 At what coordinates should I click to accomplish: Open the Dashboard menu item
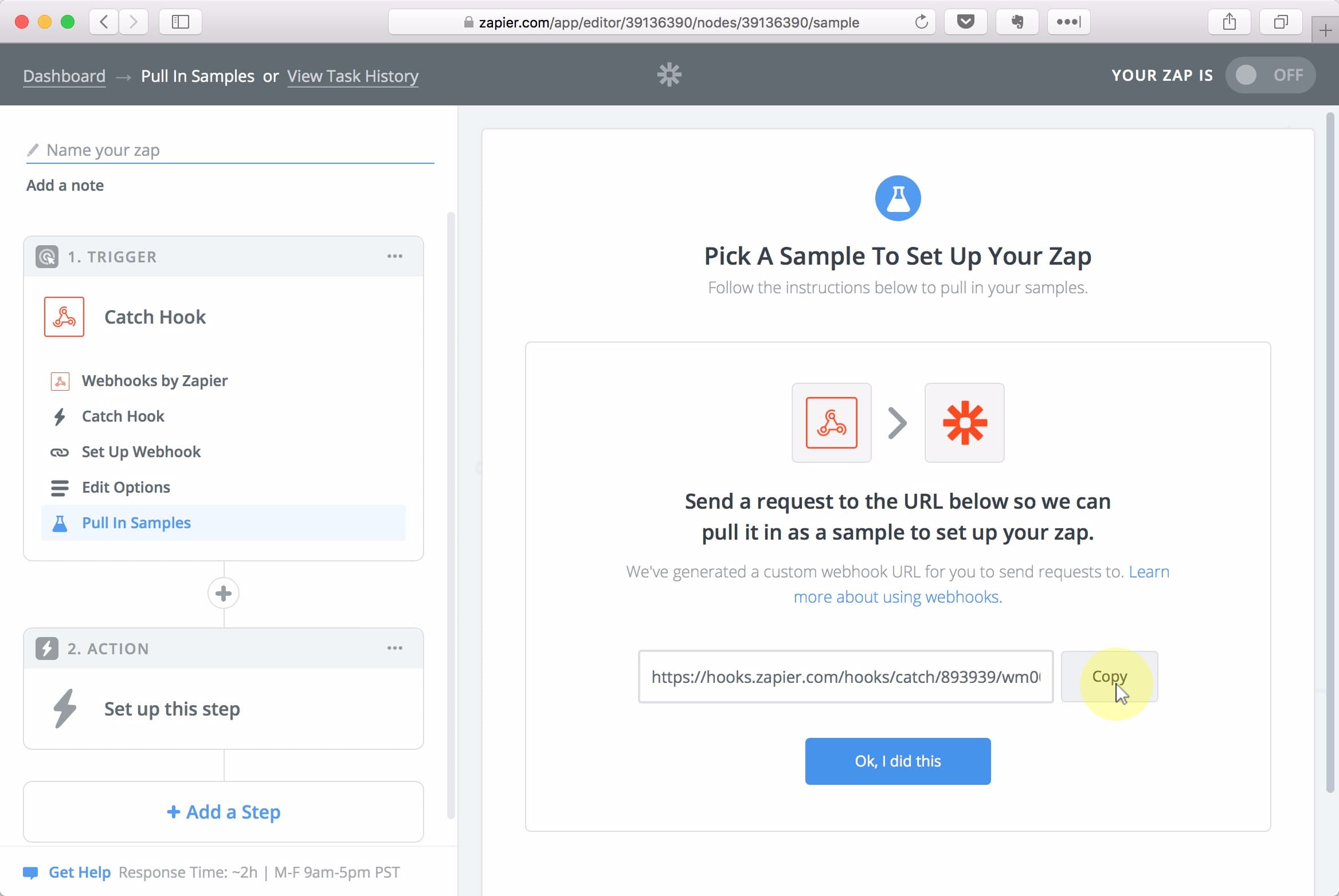click(x=63, y=75)
